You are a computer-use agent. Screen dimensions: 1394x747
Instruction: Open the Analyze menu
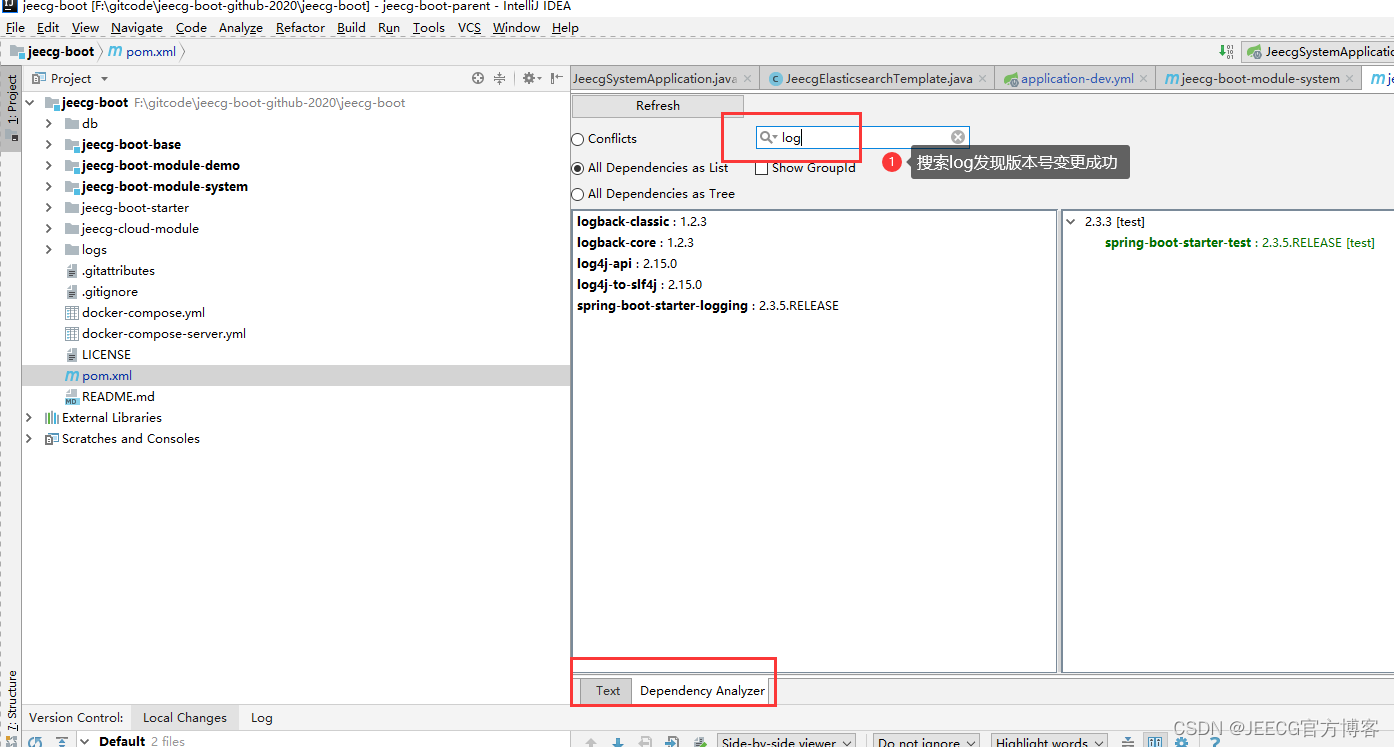[240, 28]
